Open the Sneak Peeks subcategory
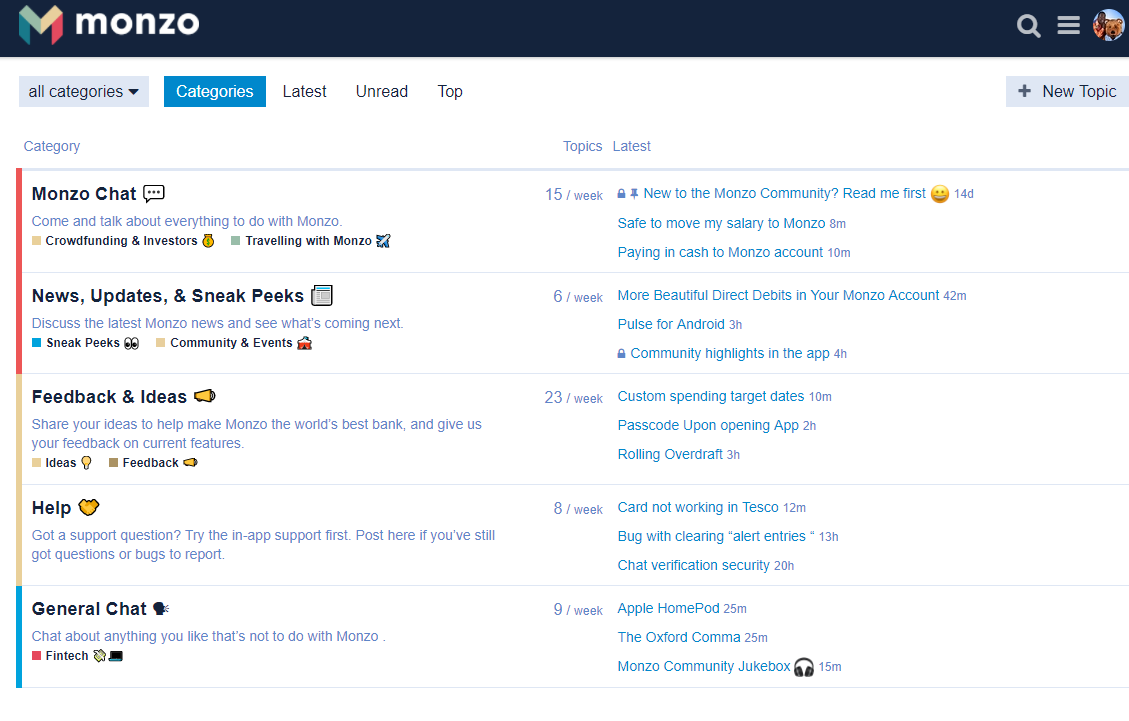1129x721 pixels. [x=83, y=343]
